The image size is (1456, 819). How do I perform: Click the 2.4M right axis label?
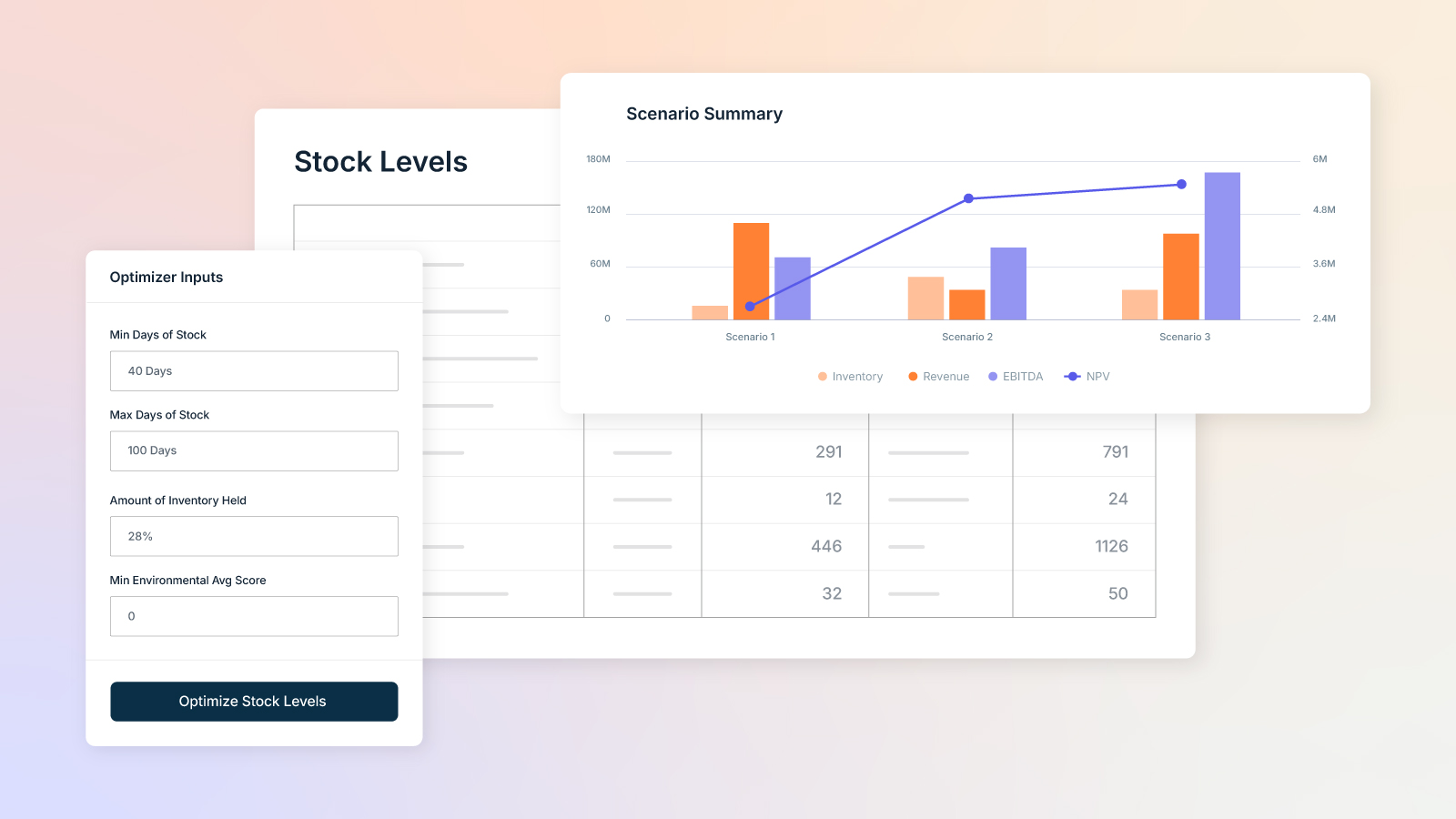1324,318
